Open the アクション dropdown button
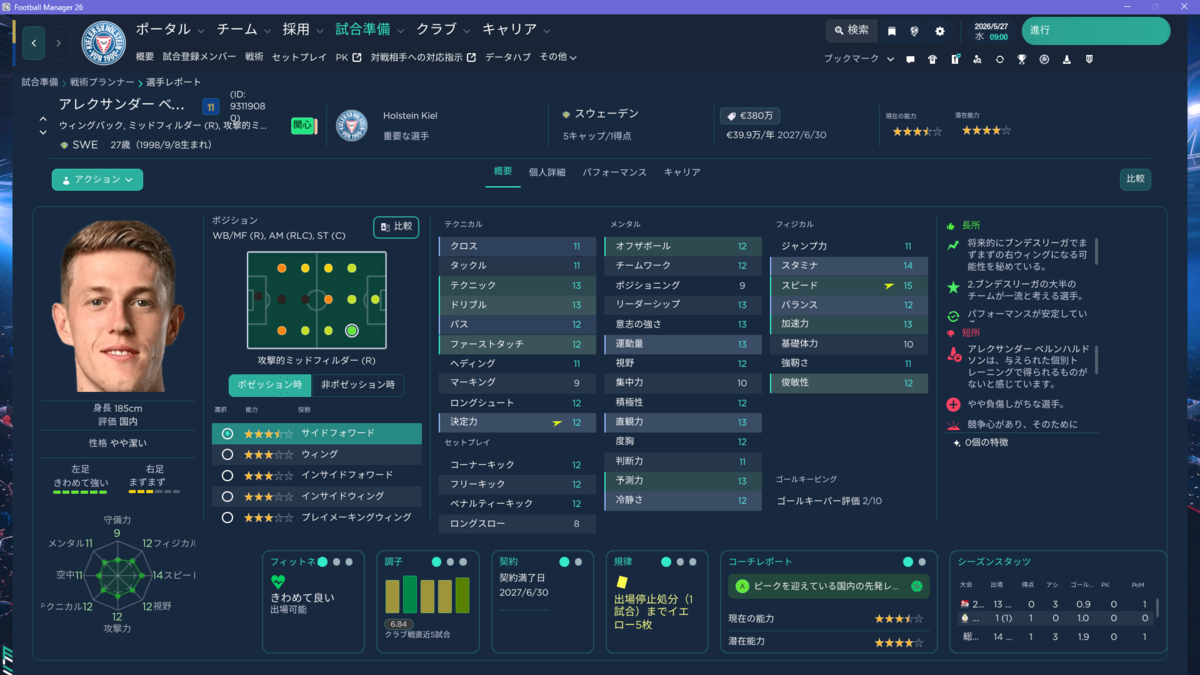This screenshot has width=1200, height=675. click(97, 180)
